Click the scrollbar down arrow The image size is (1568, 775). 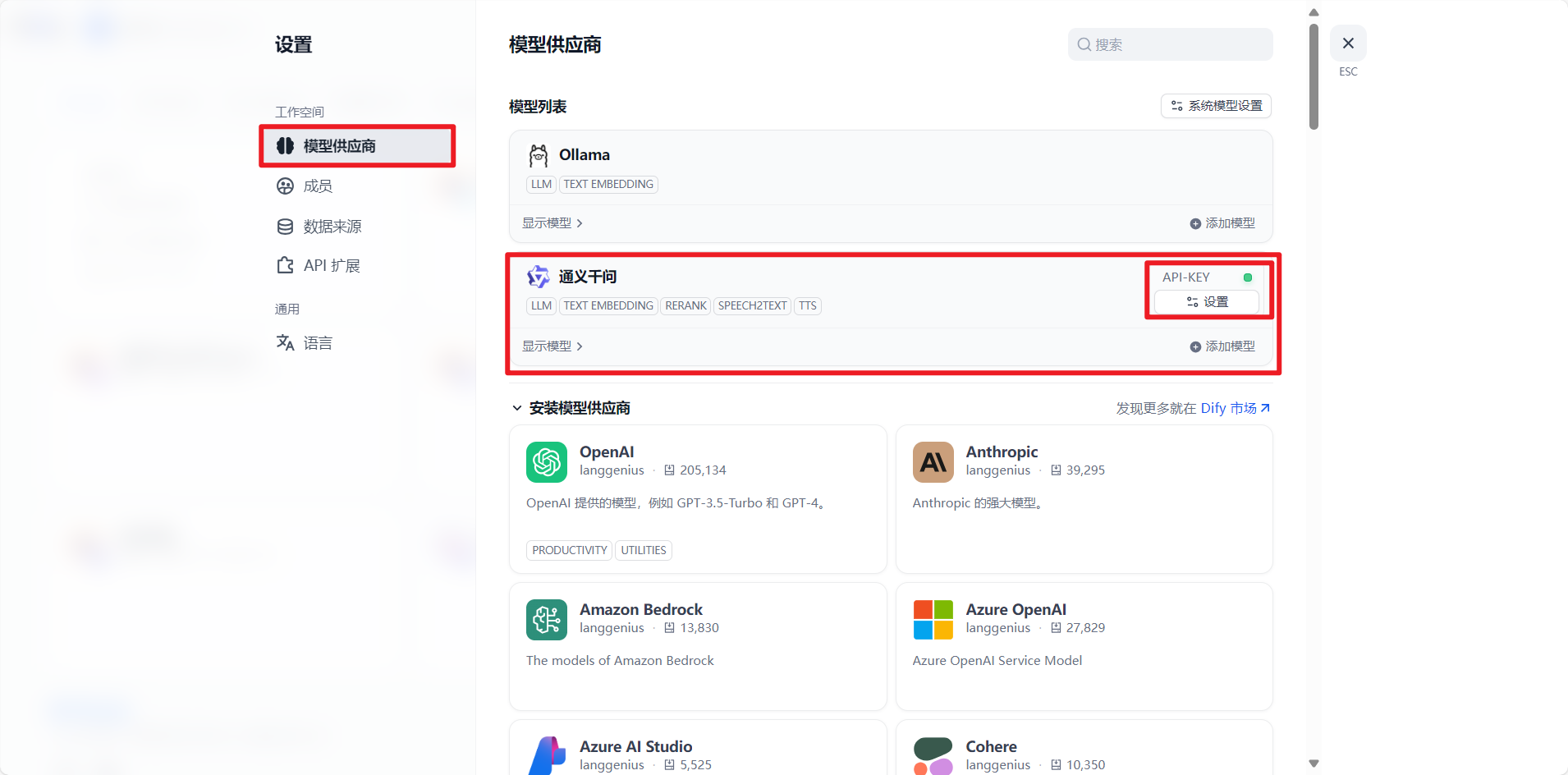[x=1314, y=764]
